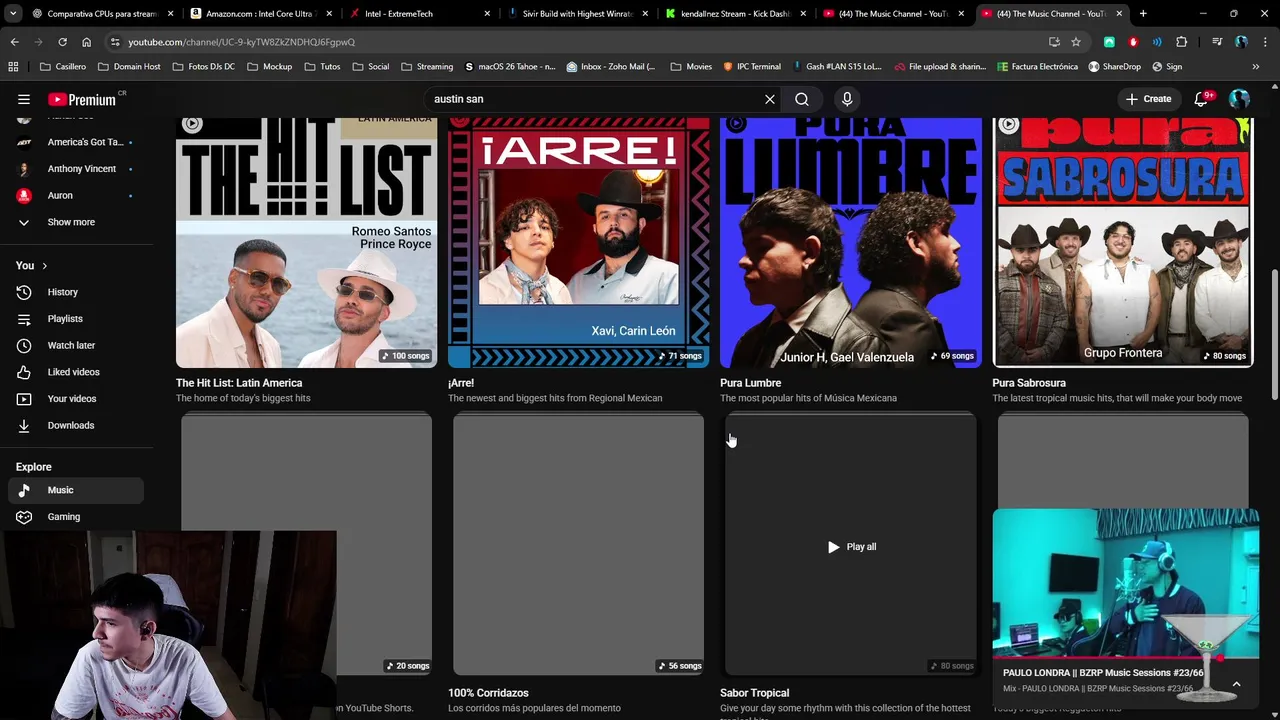Switch to the Intel - ExtremeTech tab
The width and height of the screenshot is (1280, 720).
click(418, 14)
